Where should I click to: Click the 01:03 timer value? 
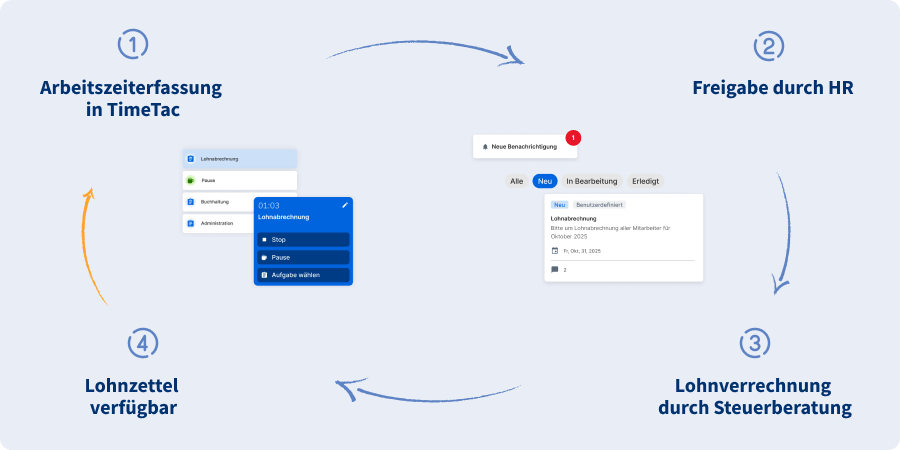(269, 205)
